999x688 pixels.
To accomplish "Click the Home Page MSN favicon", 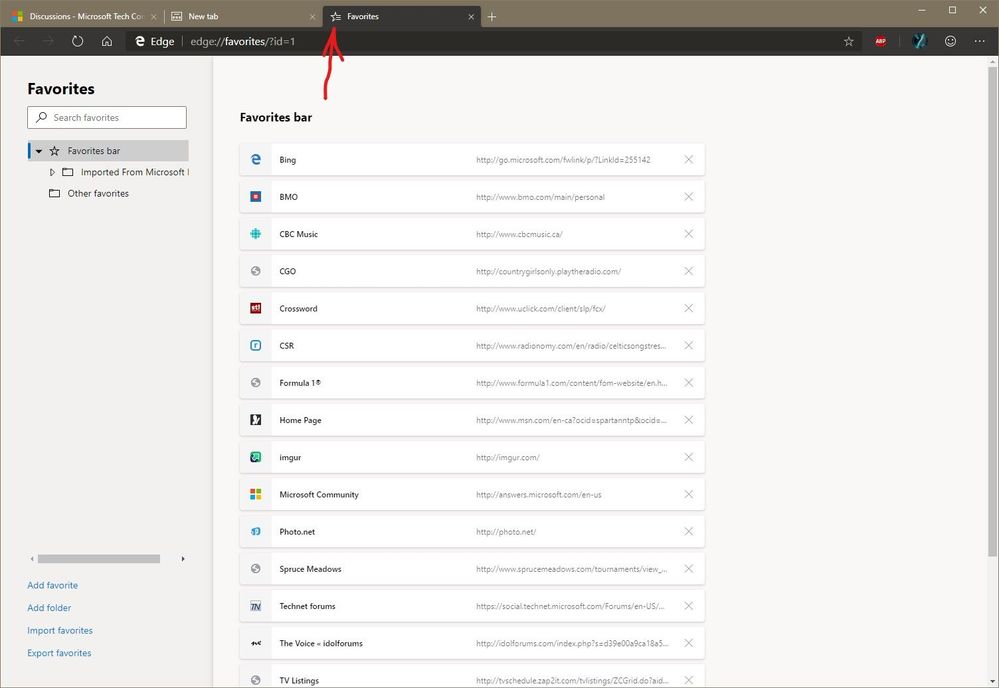I will coord(255,420).
